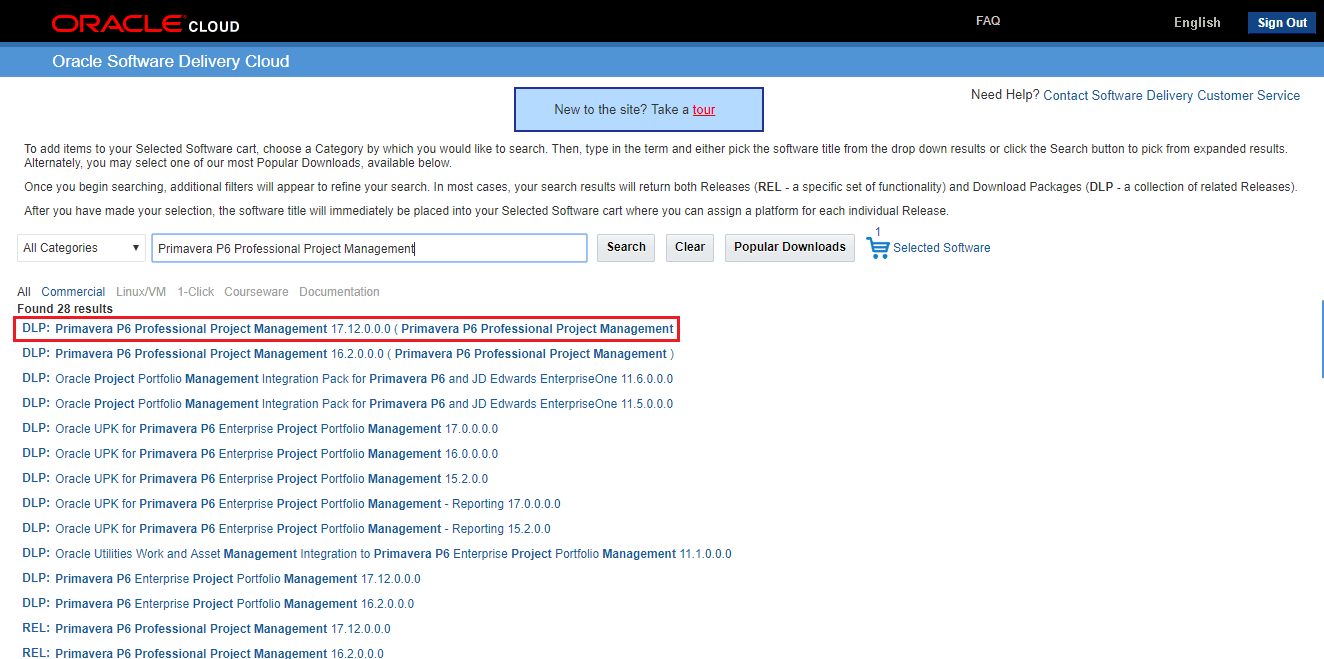The image size is (1324, 659).
Task: Select the Linux/VM filter tab
Action: coord(141,292)
